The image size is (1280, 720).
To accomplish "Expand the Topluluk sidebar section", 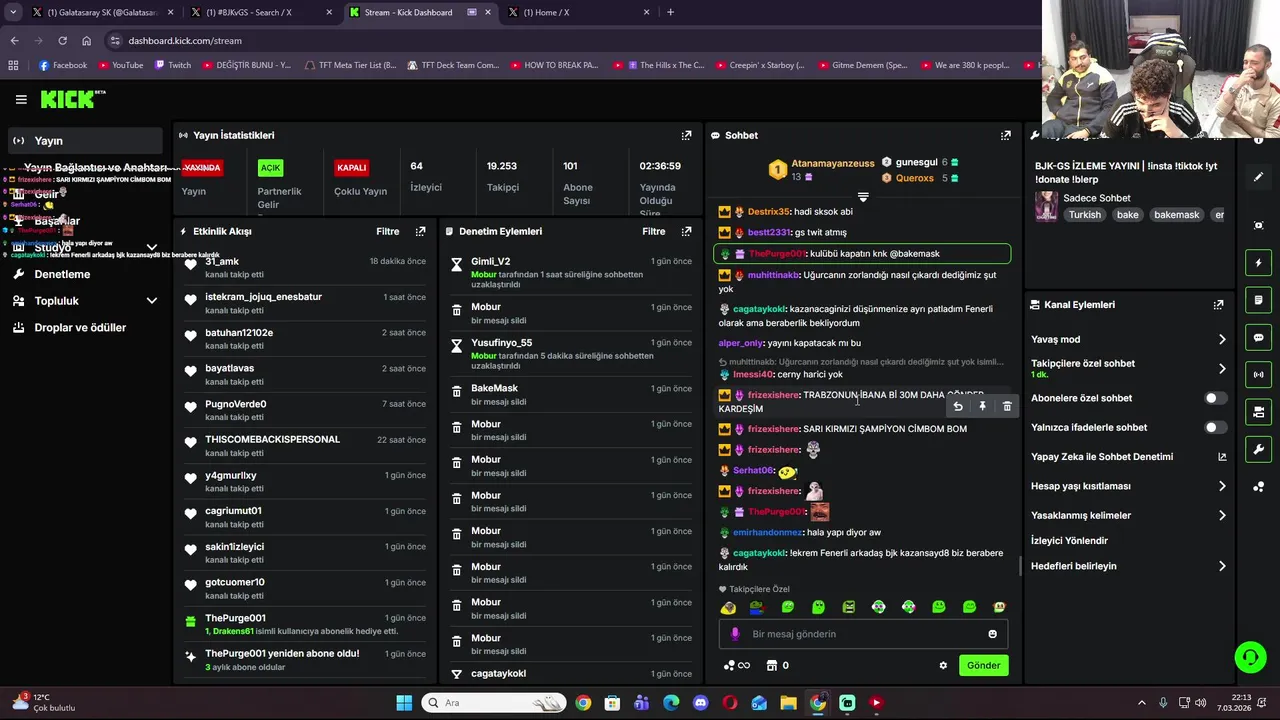I will tap(85, 301).
